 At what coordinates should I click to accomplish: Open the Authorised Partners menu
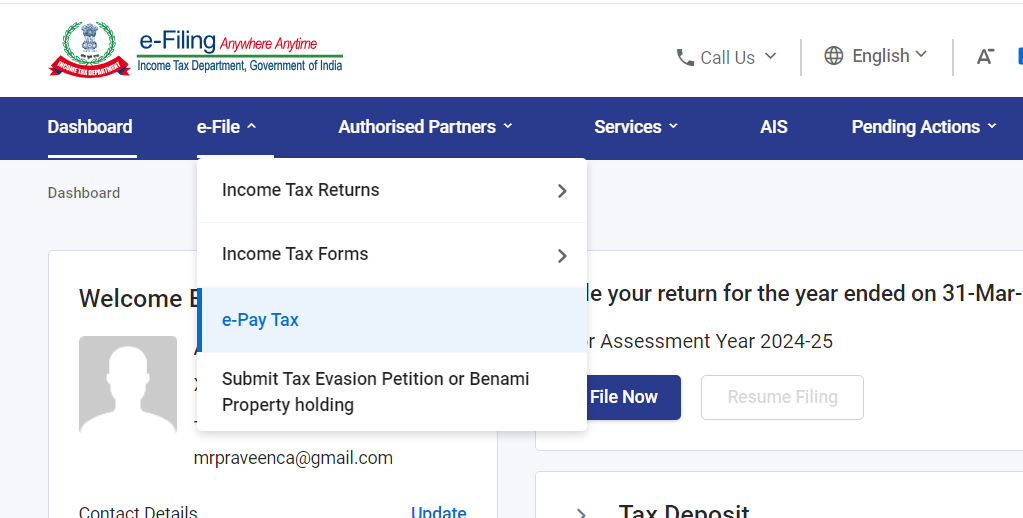click(425, 127)
